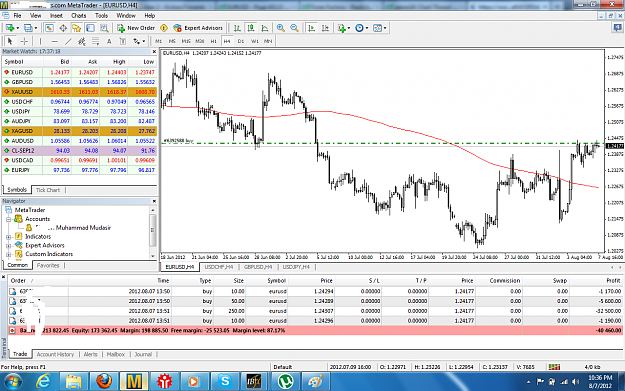Select the Horizontal Line drawing tool
625x391 pixels.
55,41
